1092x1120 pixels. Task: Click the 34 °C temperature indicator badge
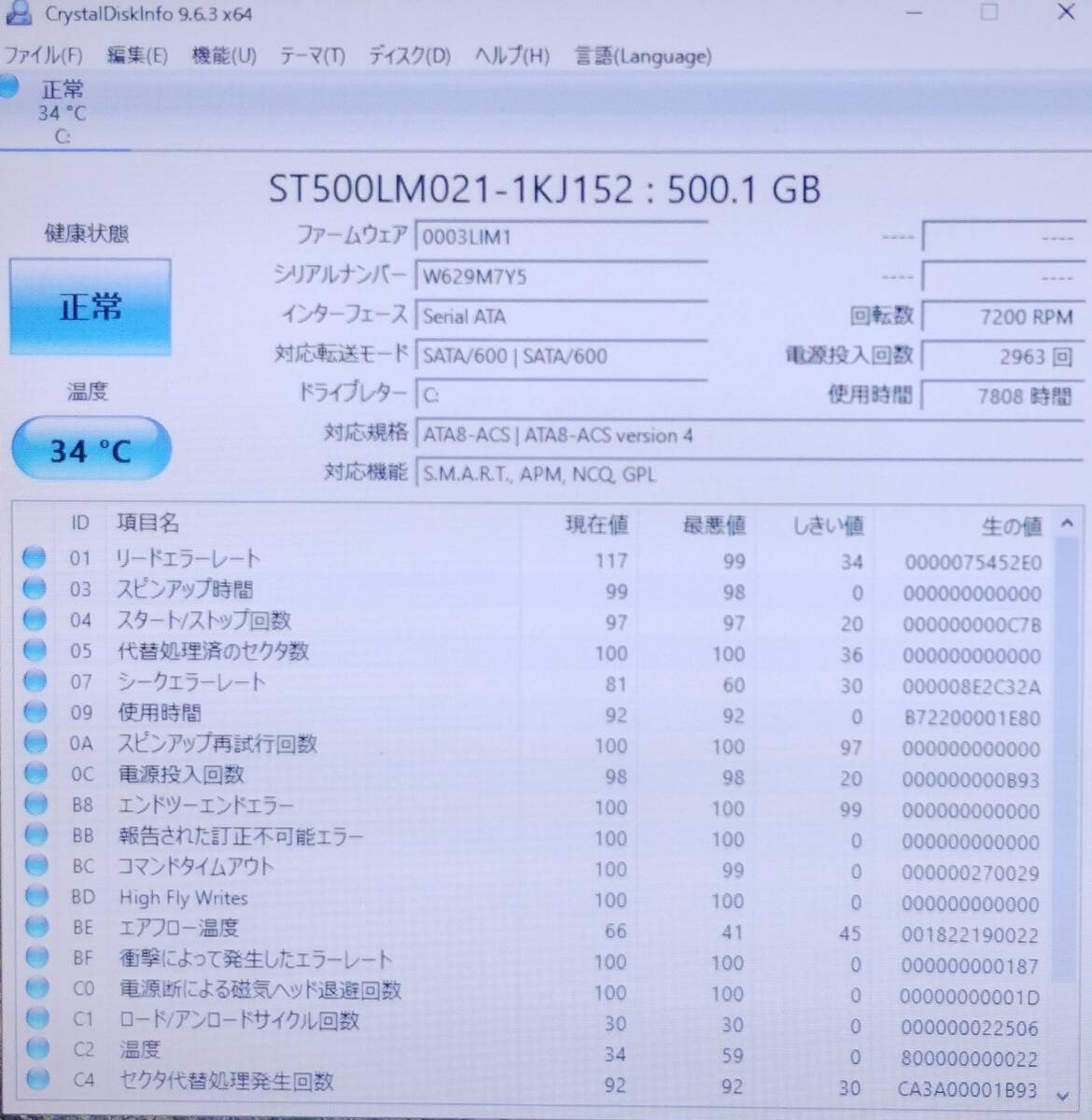tap(90, 450)
